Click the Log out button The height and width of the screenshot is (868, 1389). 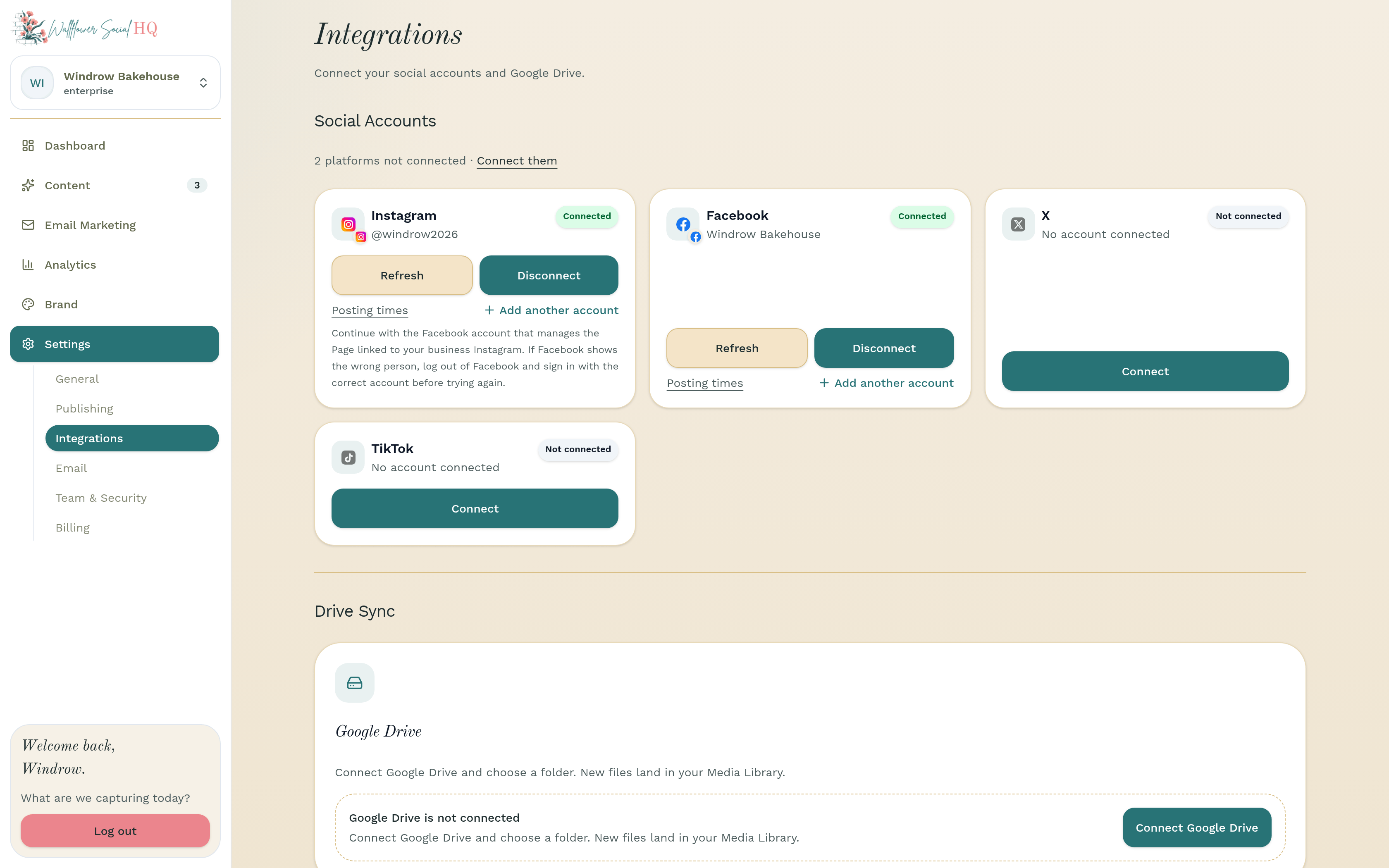tap(115, 831)
